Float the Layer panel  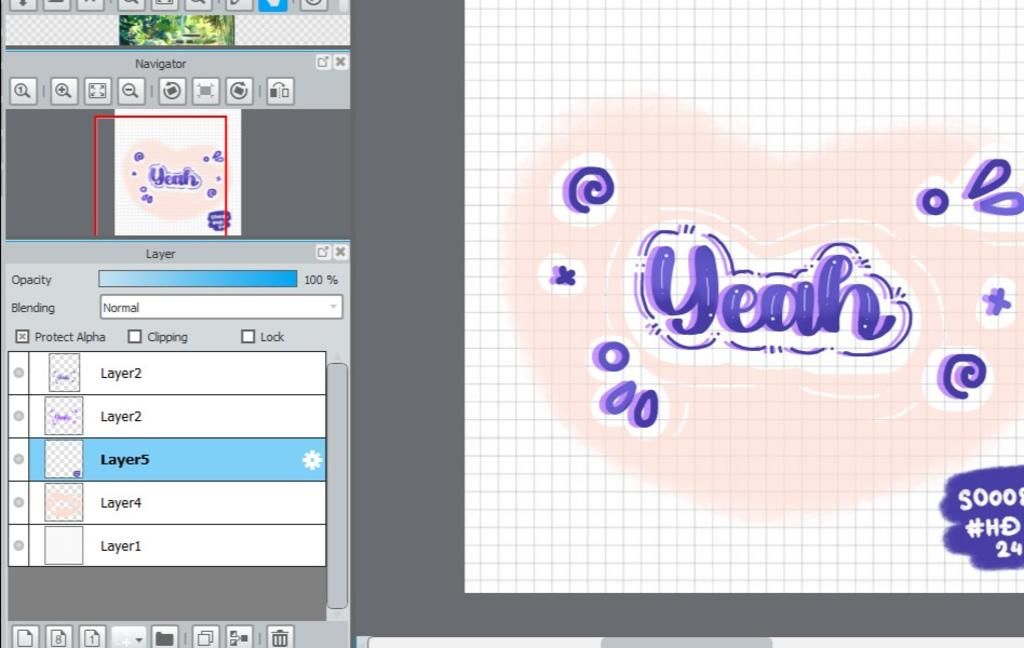click(323, 252)
